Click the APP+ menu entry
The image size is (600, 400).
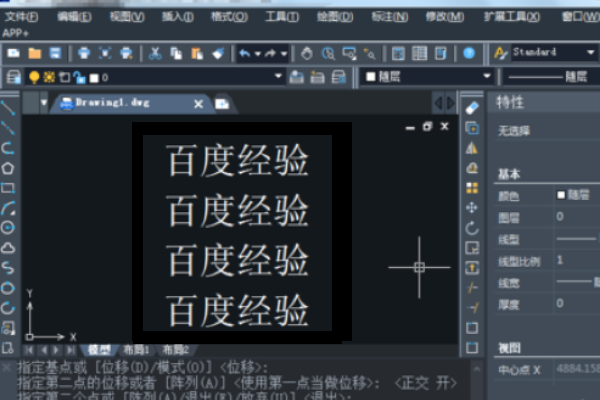point(15,34)
